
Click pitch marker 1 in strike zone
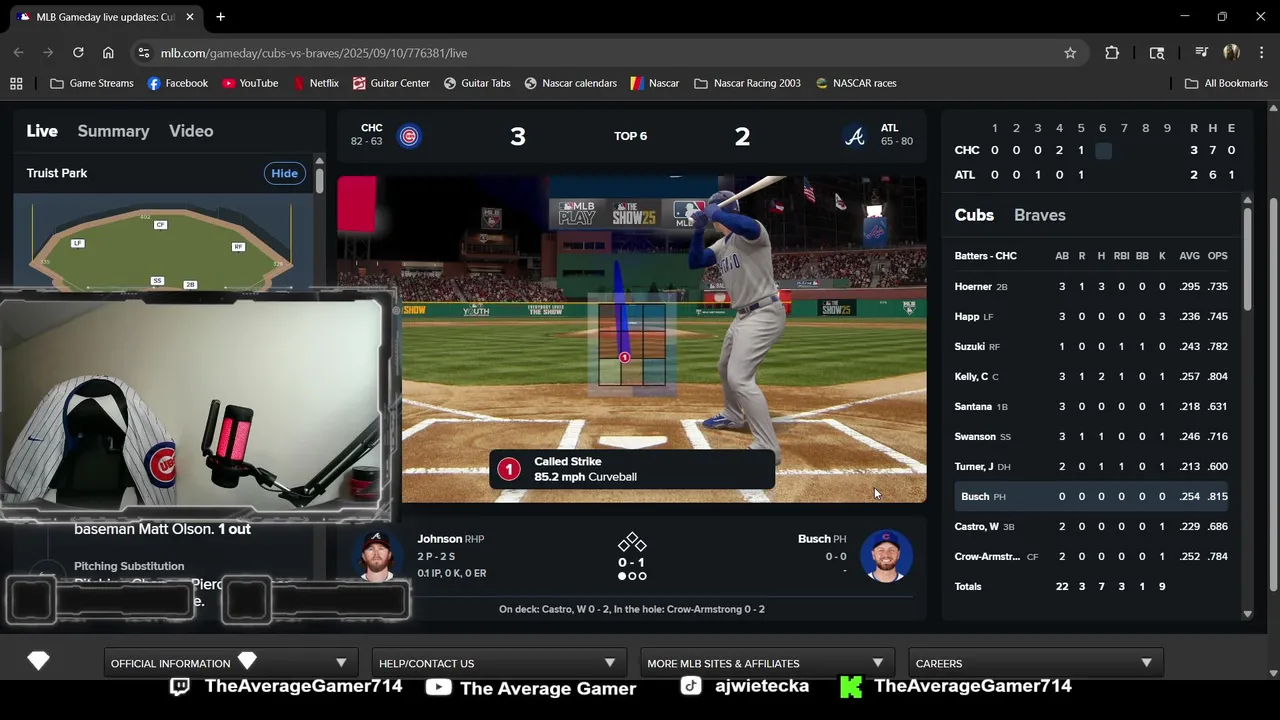pos(624,357)
